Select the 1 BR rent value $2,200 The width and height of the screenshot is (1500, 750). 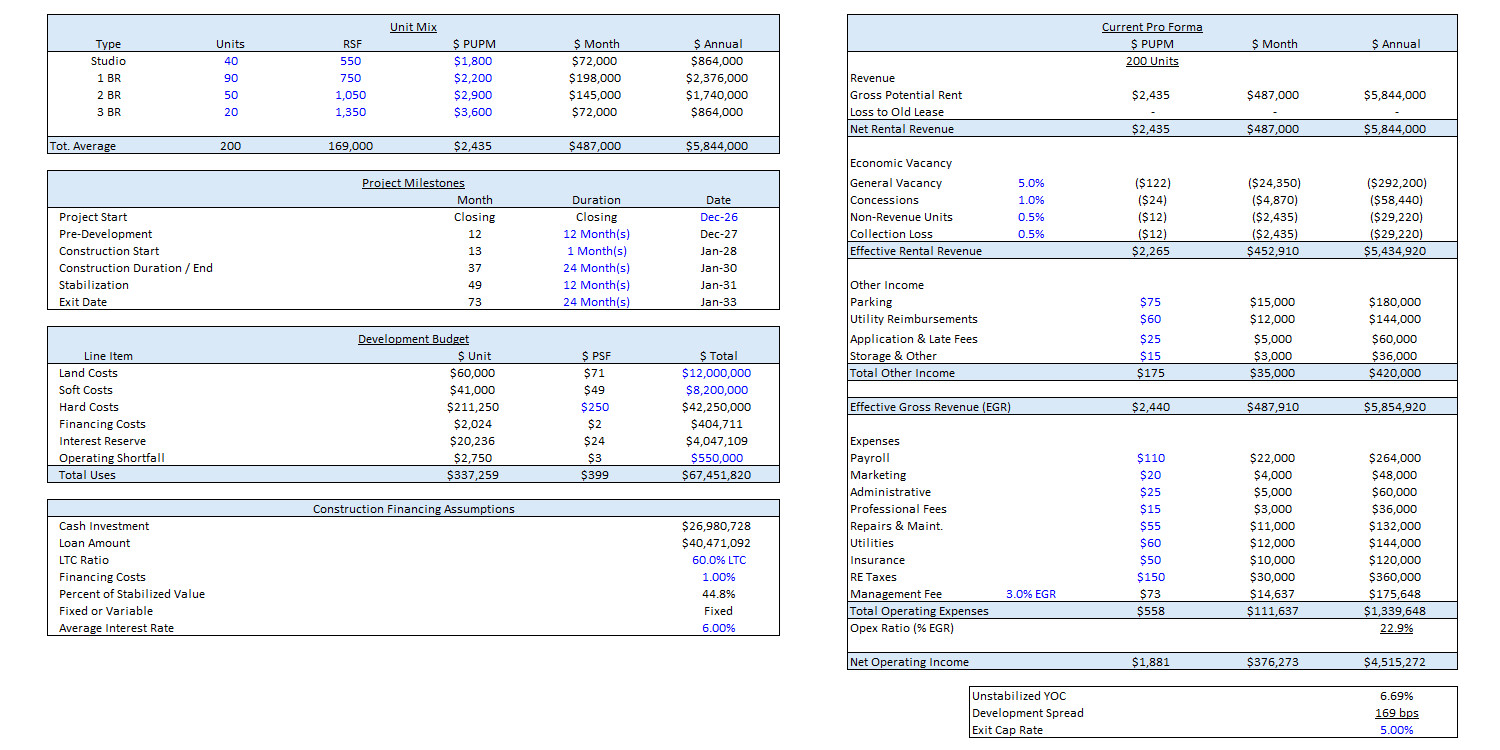pyautogui.click(x=473, y=78)
